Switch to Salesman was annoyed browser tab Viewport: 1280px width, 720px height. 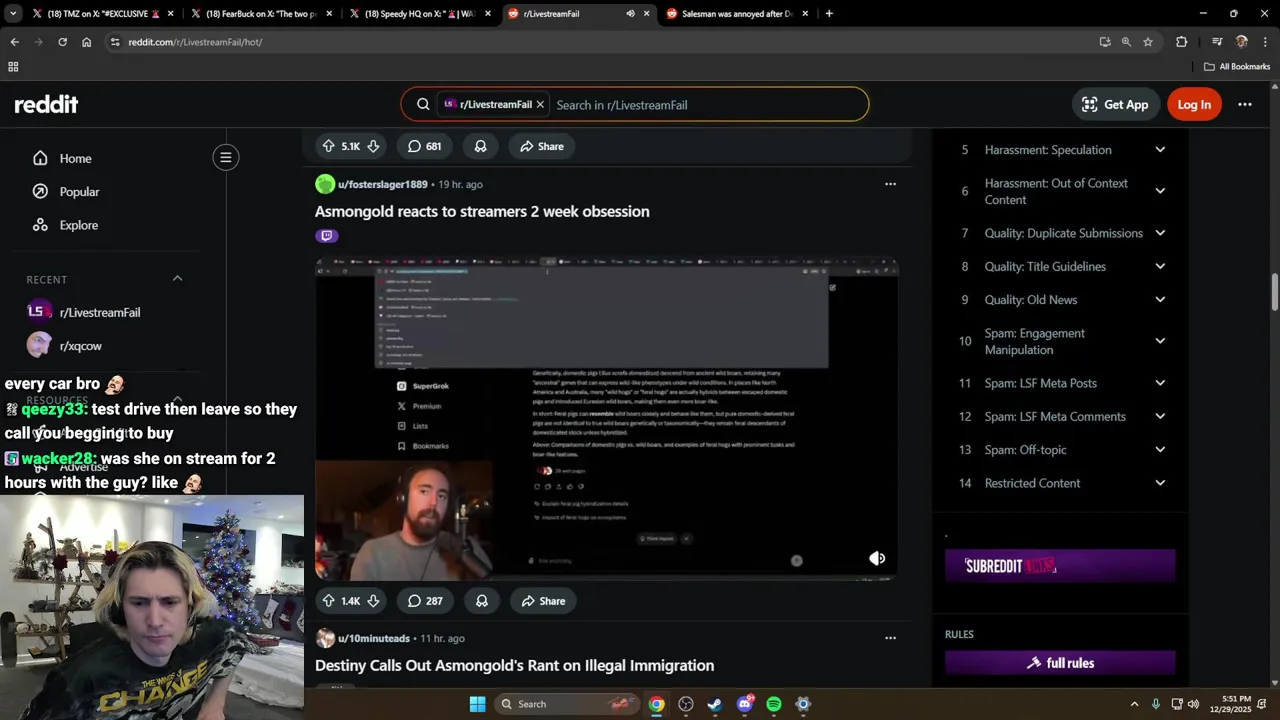pos(738,14)
